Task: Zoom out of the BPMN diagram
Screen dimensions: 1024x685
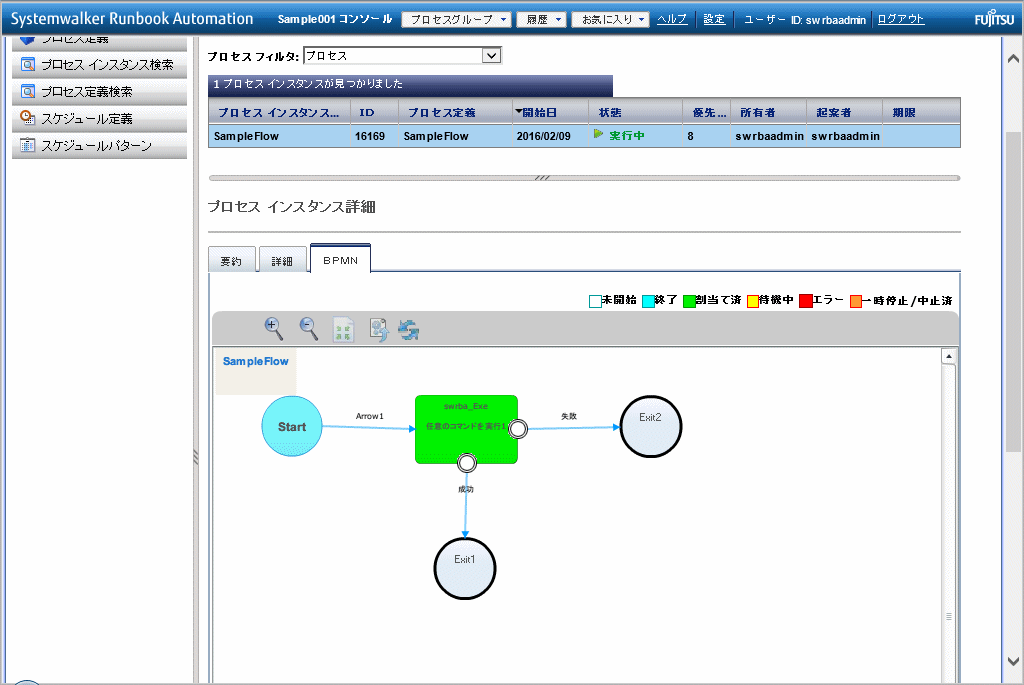Action: [x=308, y=328]
